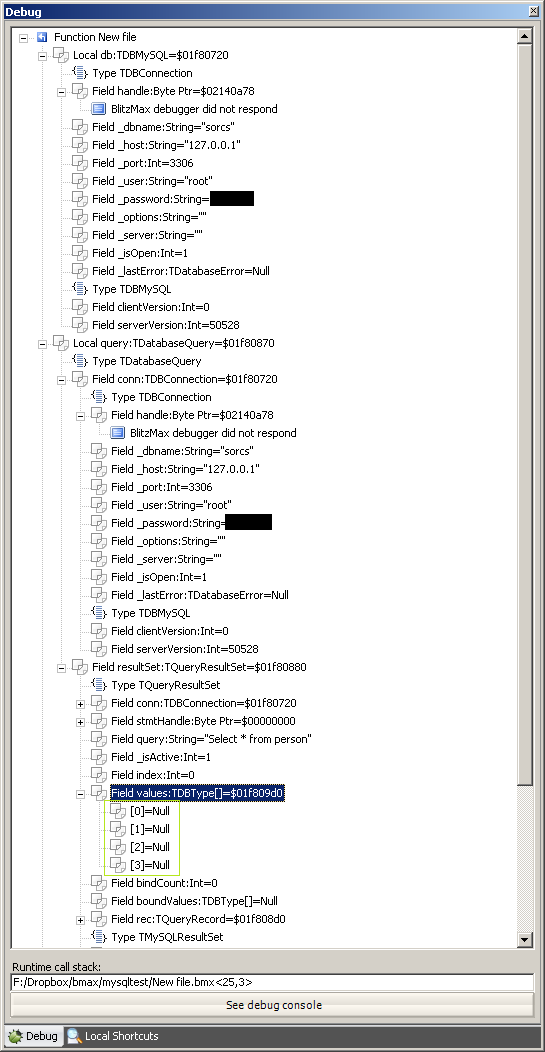Select Field bindCount:Int=0 row

(x=164, y=884)
